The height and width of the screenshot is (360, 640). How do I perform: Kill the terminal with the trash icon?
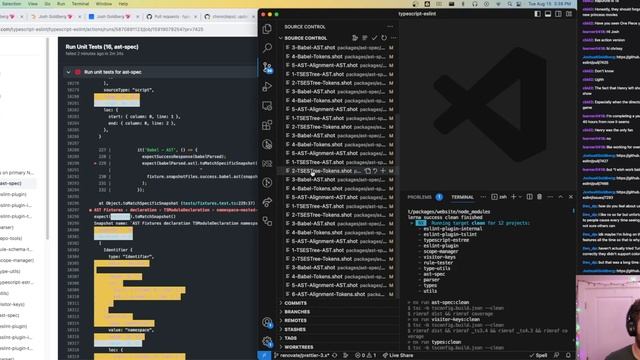tap(540, 197)
